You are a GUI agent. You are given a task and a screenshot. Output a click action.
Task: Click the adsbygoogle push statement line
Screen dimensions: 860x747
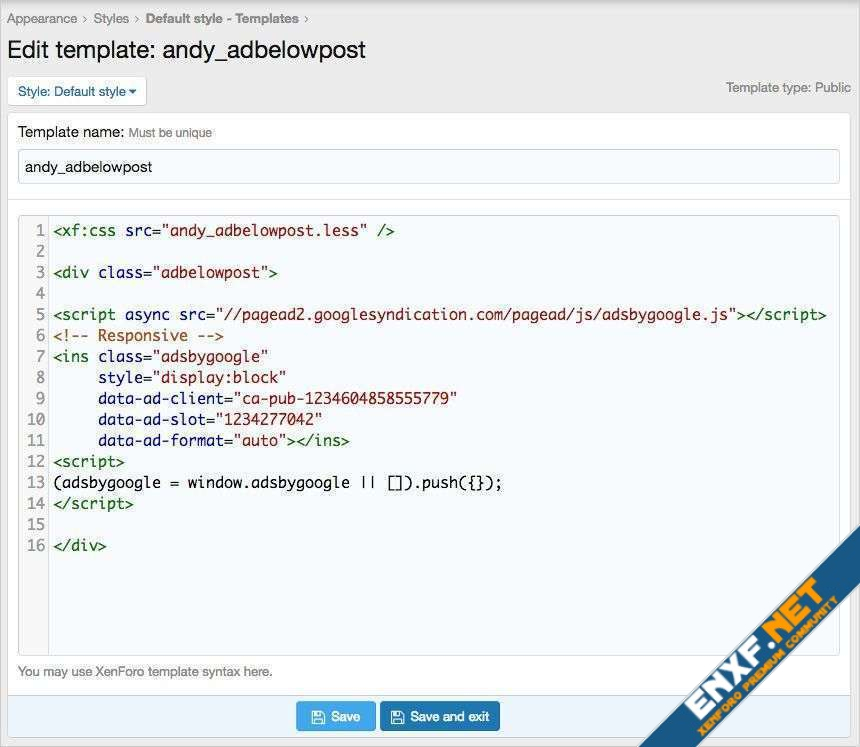point(277,483)
